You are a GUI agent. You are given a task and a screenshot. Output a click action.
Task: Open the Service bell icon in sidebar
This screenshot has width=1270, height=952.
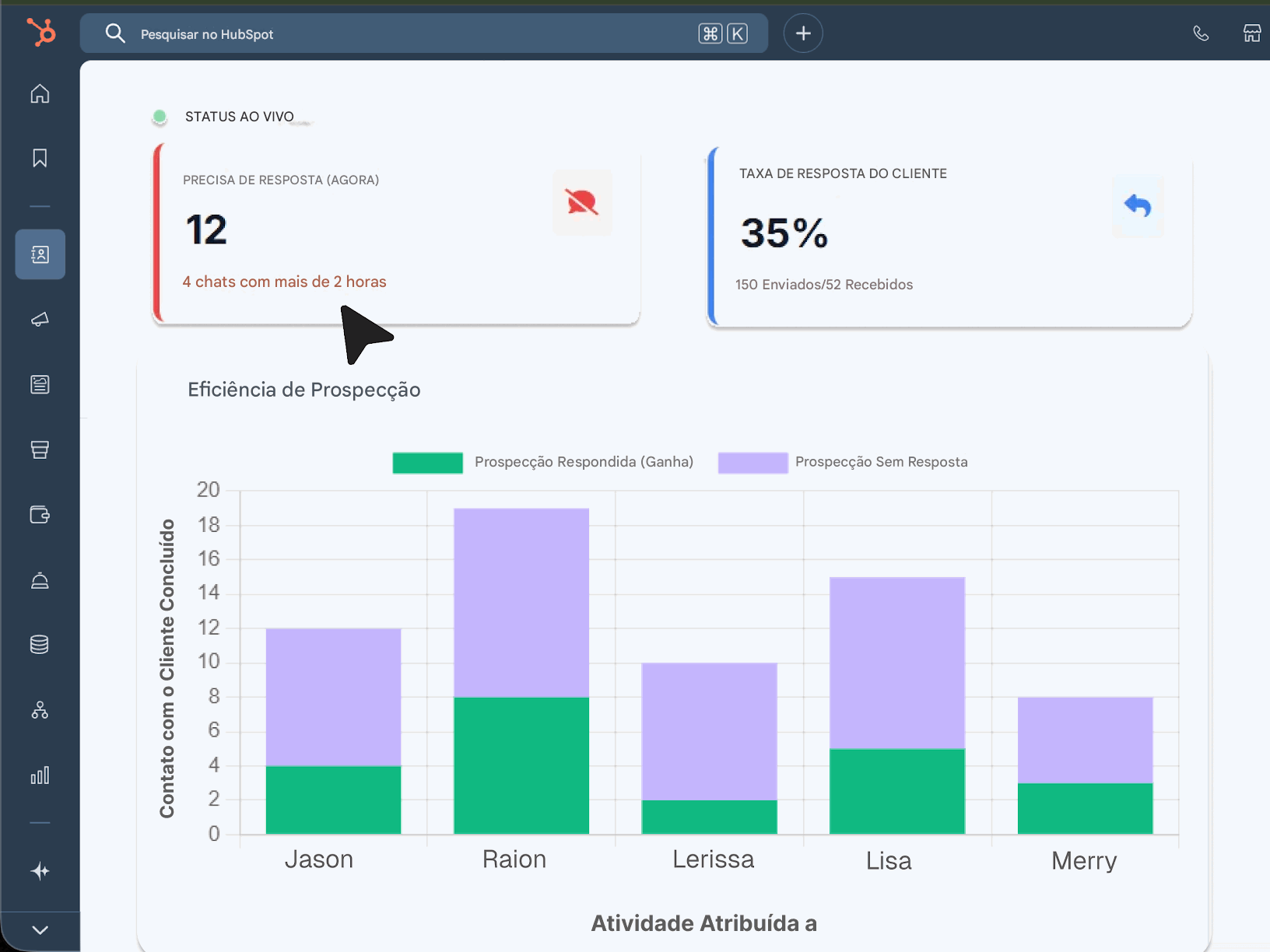click(40, 580)
